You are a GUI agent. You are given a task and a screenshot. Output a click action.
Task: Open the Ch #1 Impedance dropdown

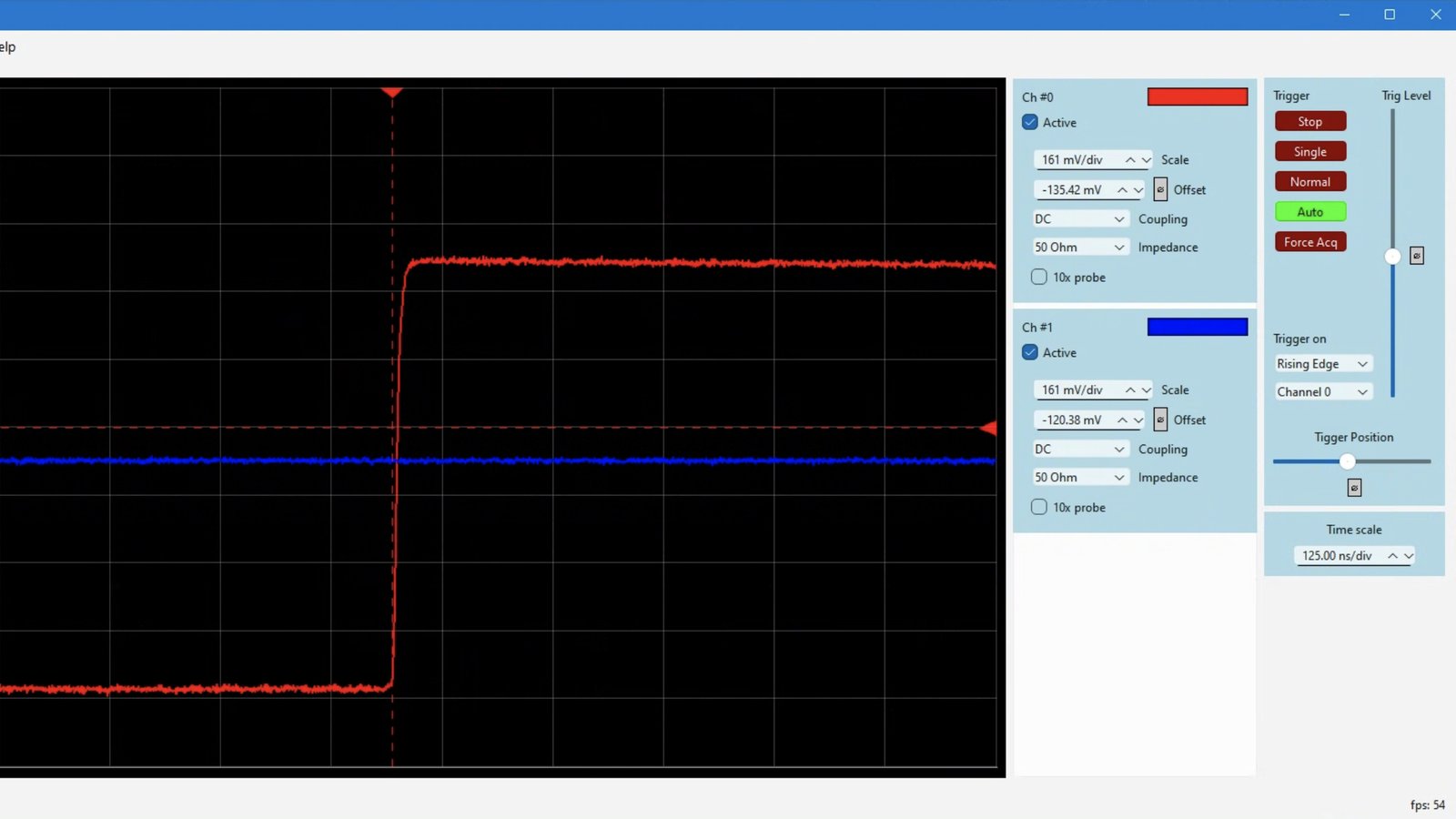pyautogui.click(x=1080, y=477)
